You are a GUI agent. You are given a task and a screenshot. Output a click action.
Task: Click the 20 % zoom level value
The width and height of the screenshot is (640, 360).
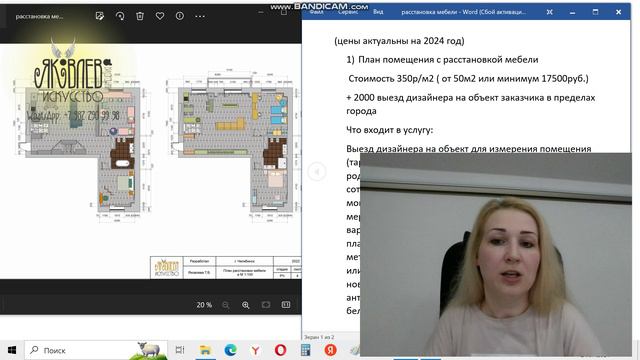(x=204, y=305)
